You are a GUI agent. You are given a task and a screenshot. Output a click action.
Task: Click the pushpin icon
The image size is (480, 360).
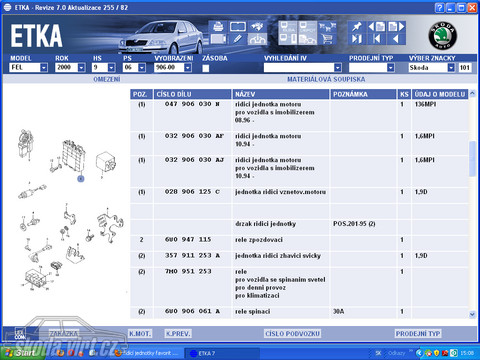(x=357, y=27)
